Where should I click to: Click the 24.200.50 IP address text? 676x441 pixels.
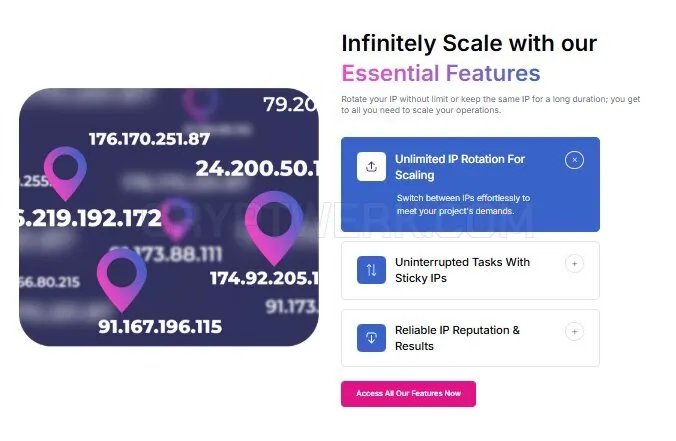click(x=257, y=168)
